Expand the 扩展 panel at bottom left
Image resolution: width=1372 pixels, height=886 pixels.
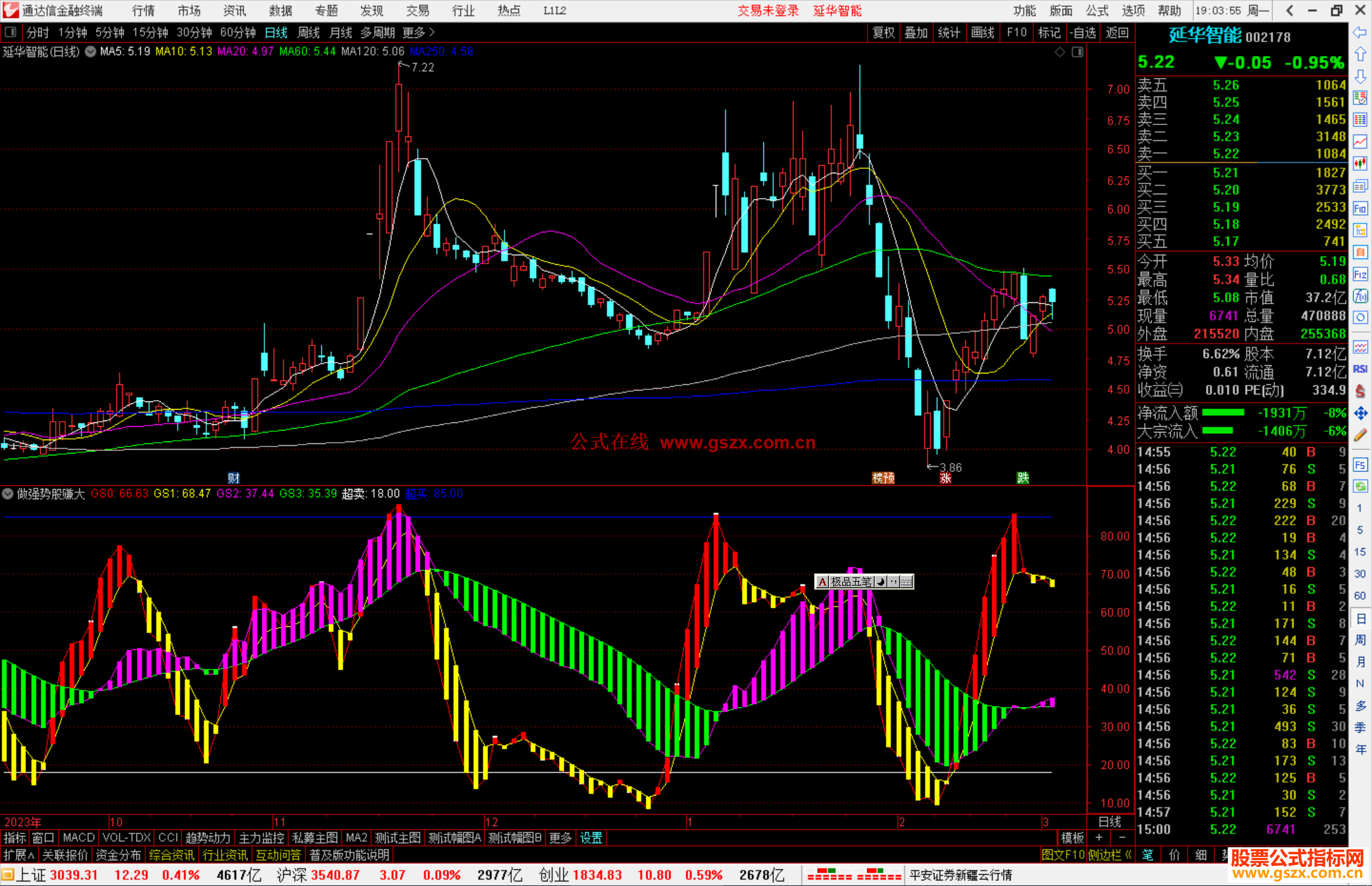pos(18,855)
